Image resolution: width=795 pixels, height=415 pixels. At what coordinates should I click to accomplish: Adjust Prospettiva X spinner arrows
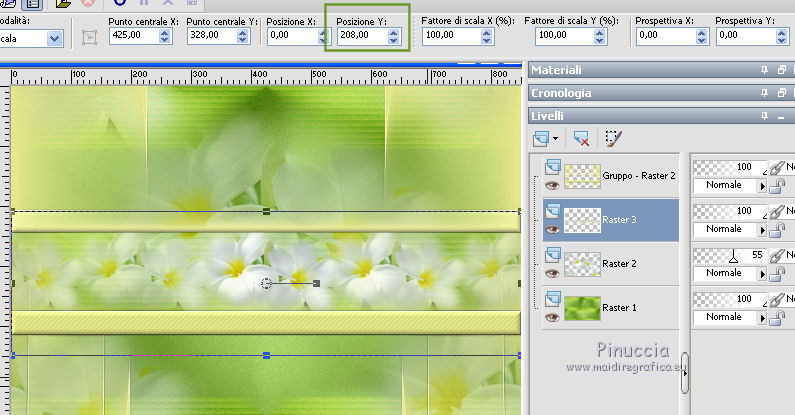tap(701, 35)
